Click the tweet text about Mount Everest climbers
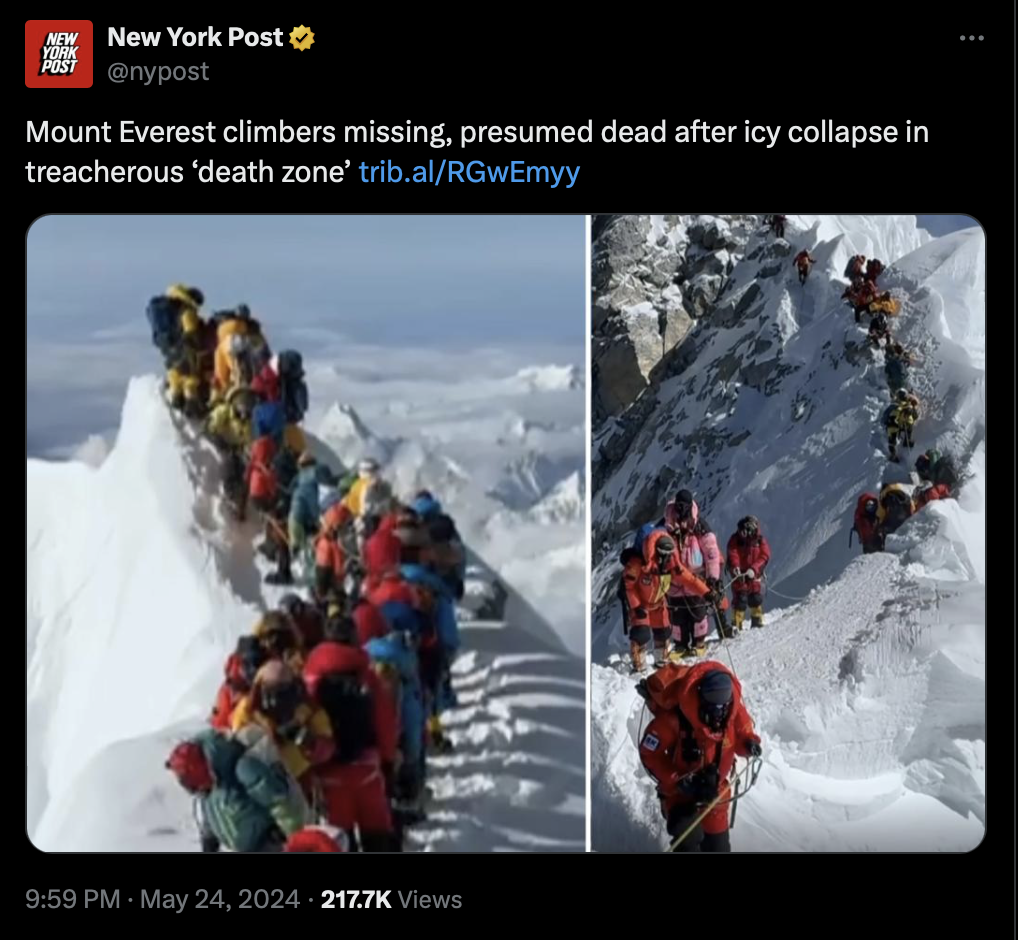This screenshot has width=1018, height=940. (x=477, y=151)
